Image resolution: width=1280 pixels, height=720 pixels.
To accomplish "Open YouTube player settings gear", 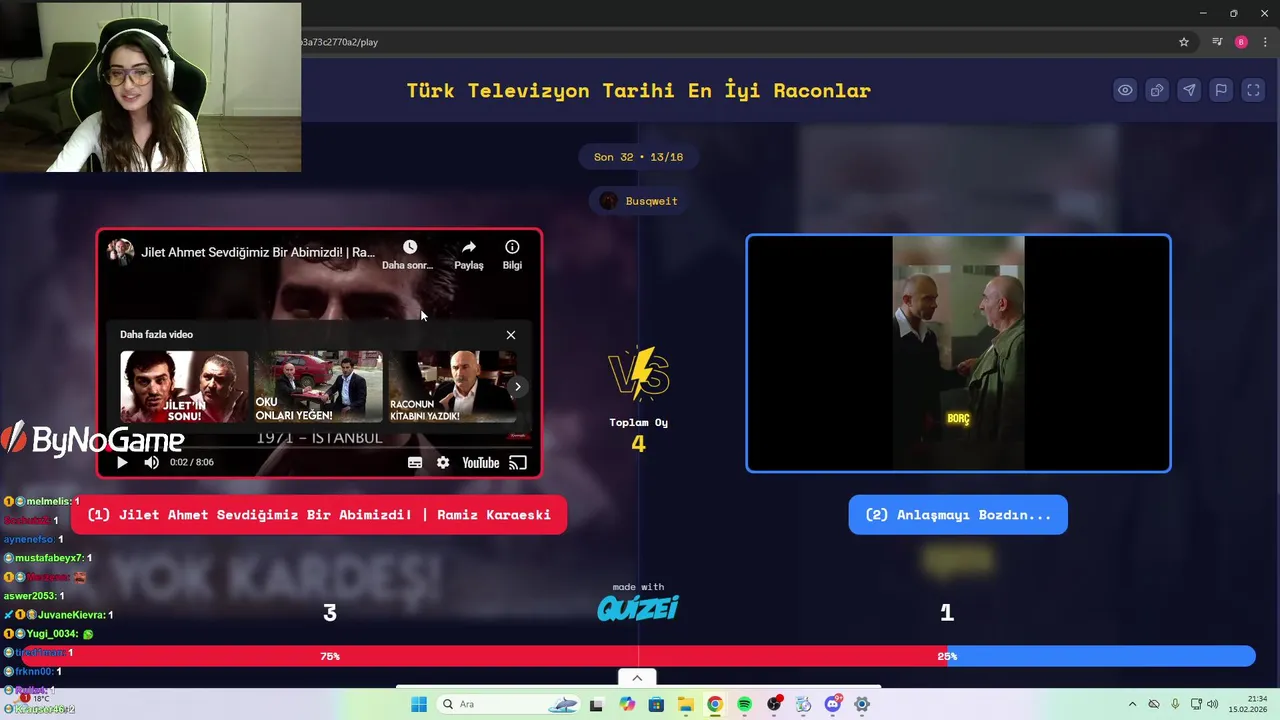I will tap(443, 462).
